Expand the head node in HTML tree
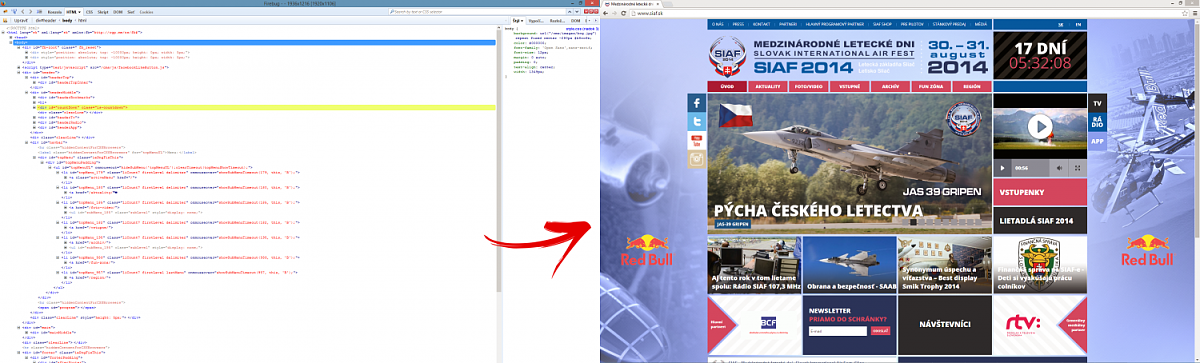Screen dimensions: 1200x363 [x=11, y=38]
